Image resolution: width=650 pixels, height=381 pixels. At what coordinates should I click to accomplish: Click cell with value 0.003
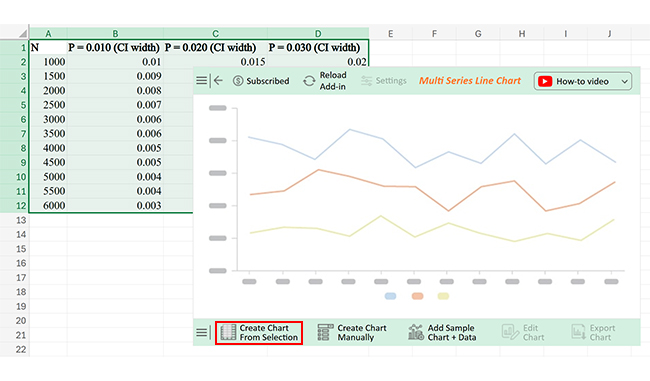tap(115, 205)
